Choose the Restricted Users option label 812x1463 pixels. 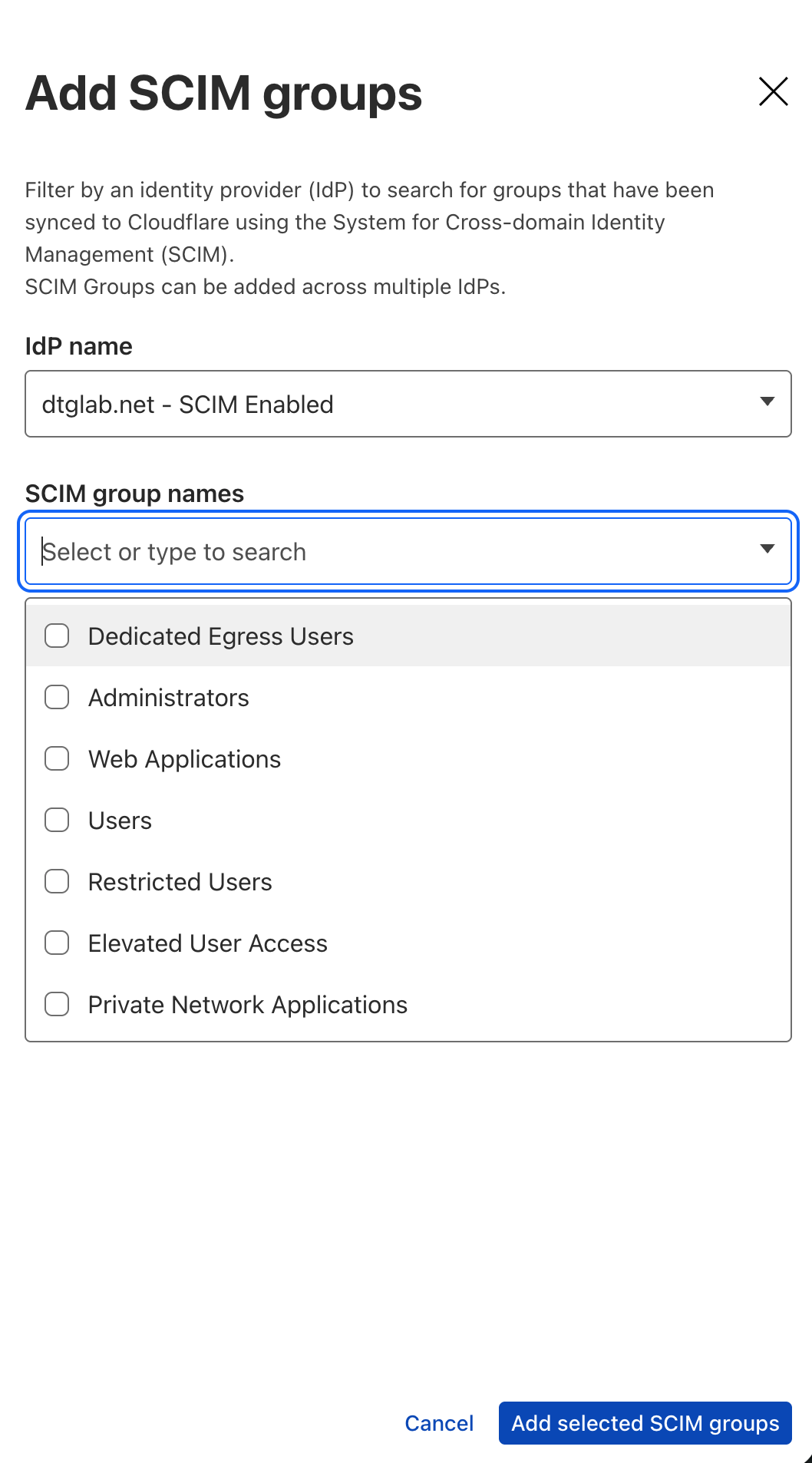[180, 882]
